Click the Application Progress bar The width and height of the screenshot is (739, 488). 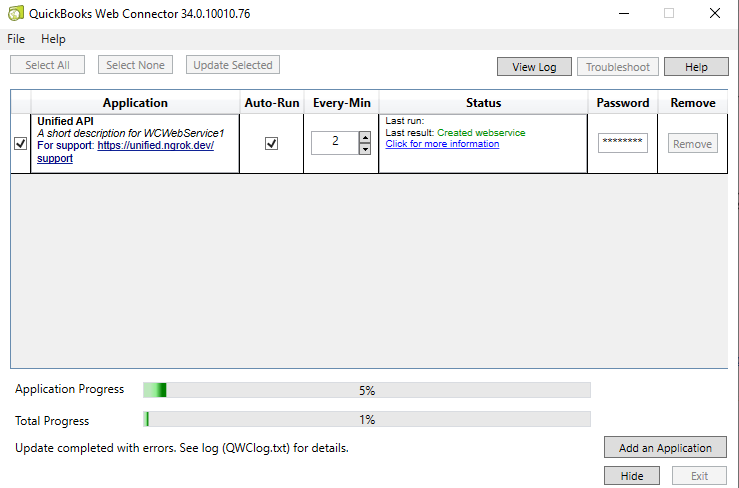point(367,390)
